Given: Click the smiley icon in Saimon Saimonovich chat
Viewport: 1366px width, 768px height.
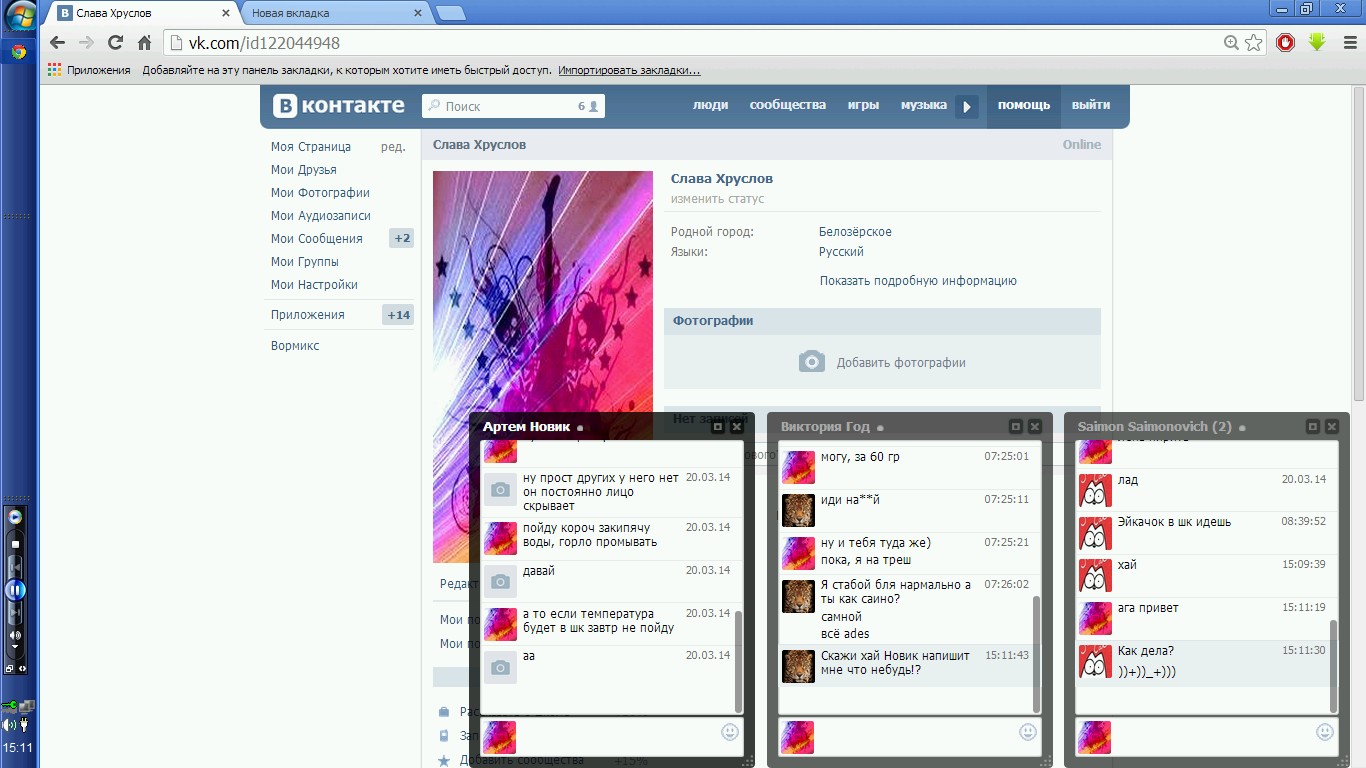Looking at the screenshot, I should pyautogui.click(x=1324, y=732).
